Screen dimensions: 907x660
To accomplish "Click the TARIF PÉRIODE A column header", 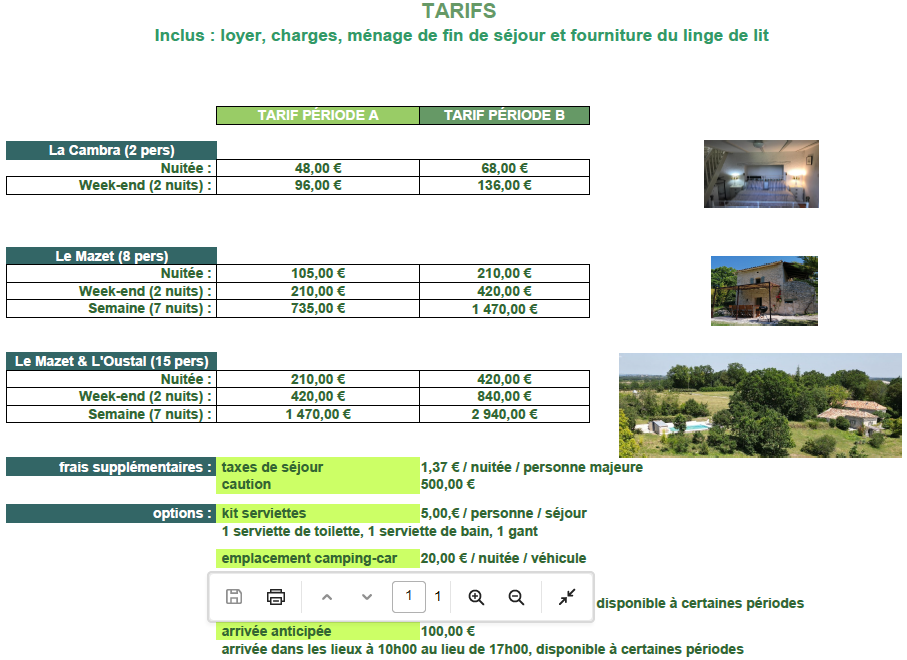I will tap(318, 116).
